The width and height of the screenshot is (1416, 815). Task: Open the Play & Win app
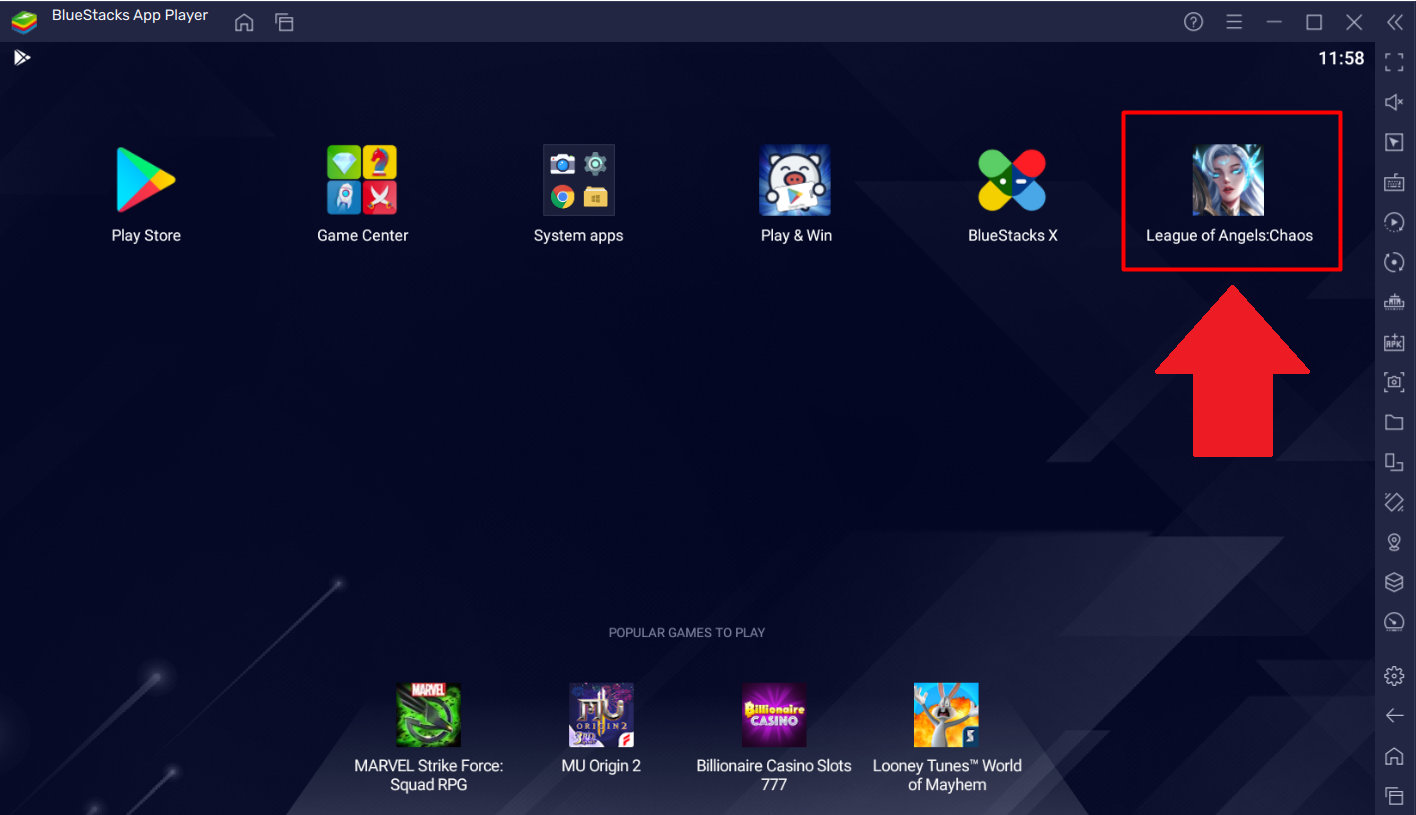796,181
